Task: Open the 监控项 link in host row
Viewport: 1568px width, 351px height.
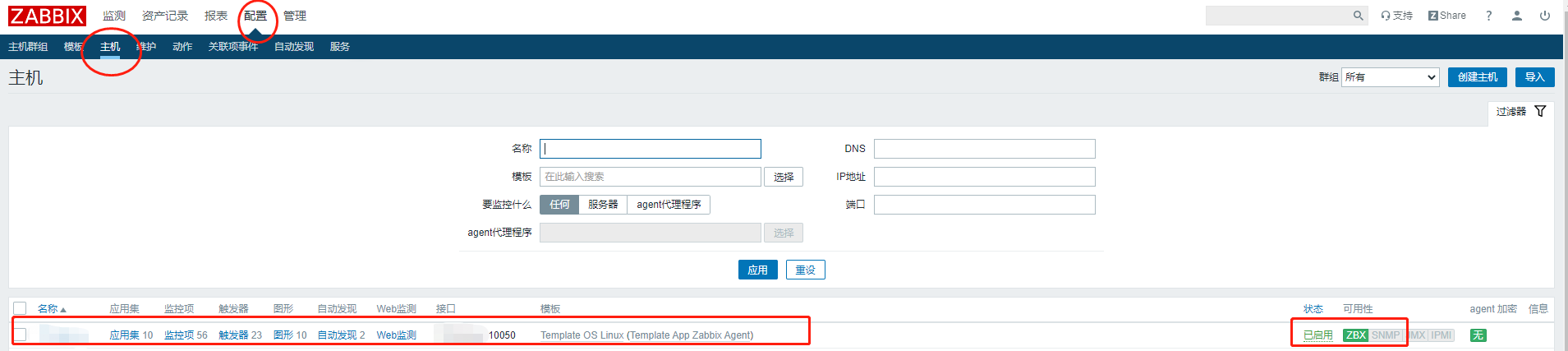Action: pyautogui.click(x=179, y=335)
